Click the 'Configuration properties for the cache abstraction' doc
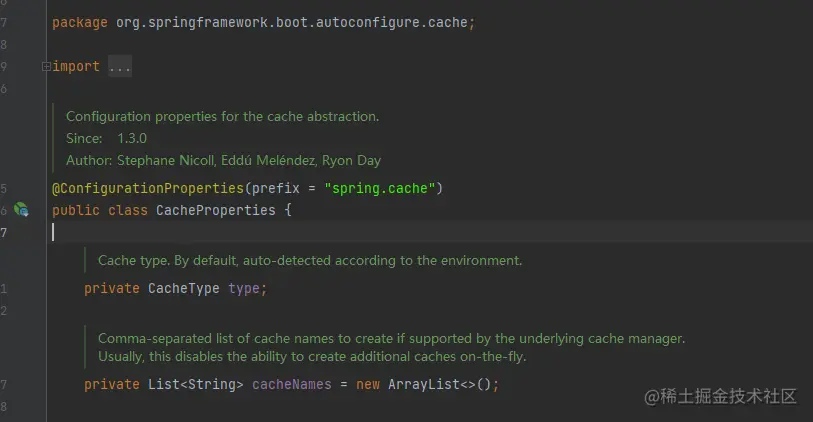 coord(222,117)
